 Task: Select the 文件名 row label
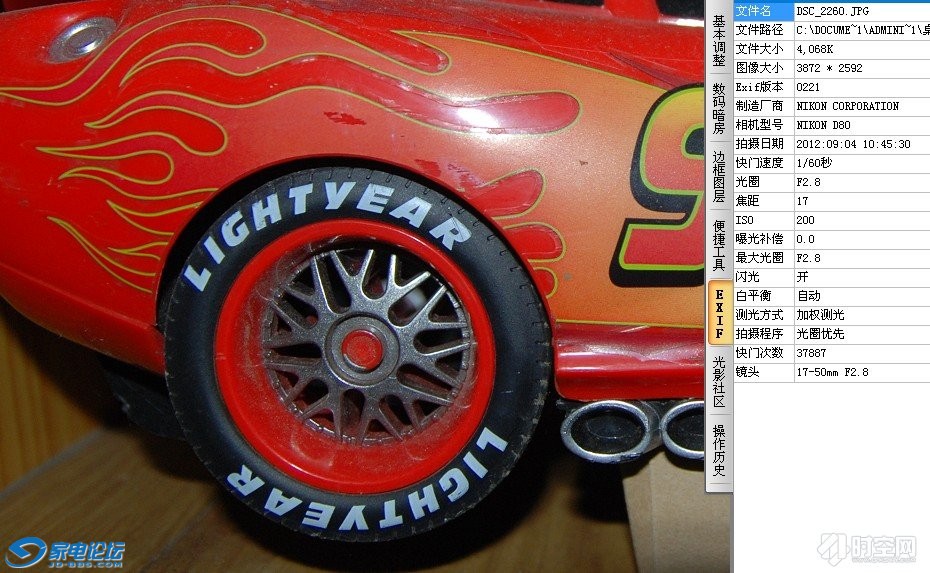[x=764, y=11]
